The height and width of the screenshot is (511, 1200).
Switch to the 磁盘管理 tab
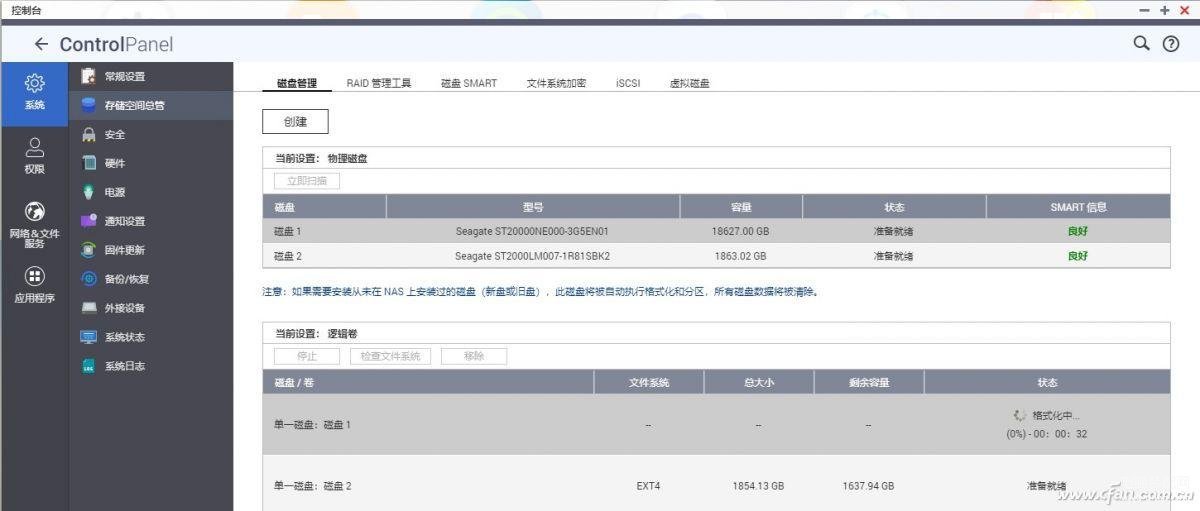click(296, 83)
